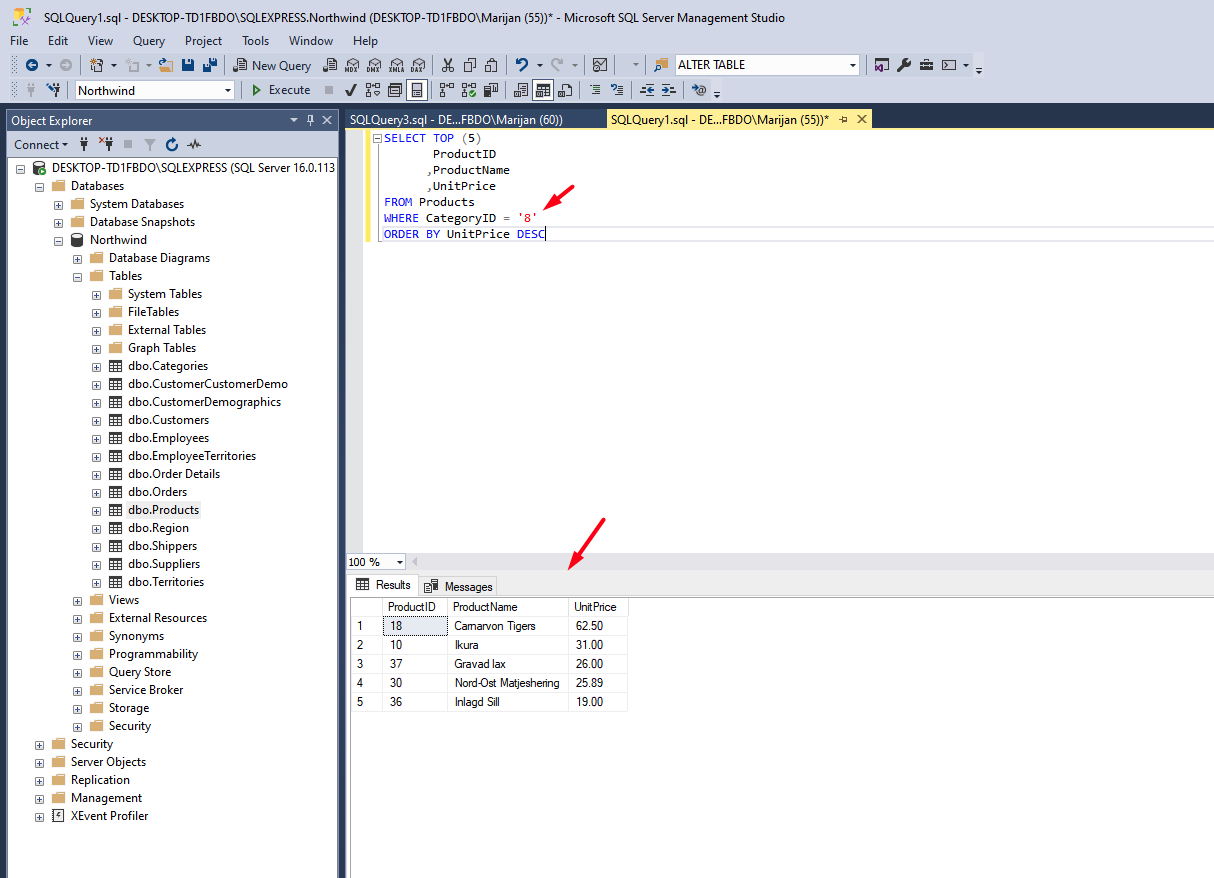Click the Activity Monitor icon in main toolbar
1214x878 pixels.
(x=600, y=65)
